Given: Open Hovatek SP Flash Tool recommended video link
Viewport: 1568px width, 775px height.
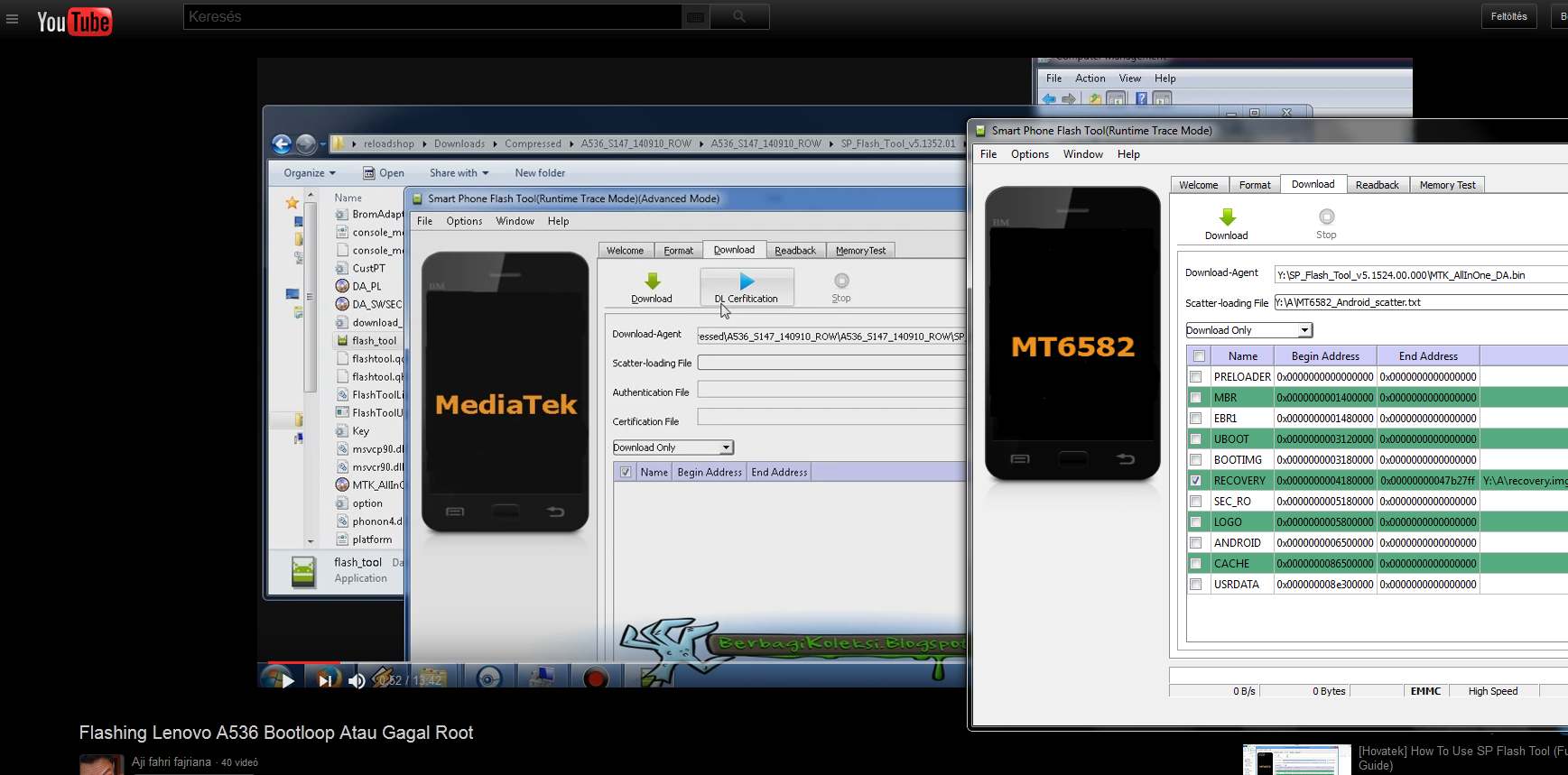Looking at the screenshot, I should pos(1462,758).
